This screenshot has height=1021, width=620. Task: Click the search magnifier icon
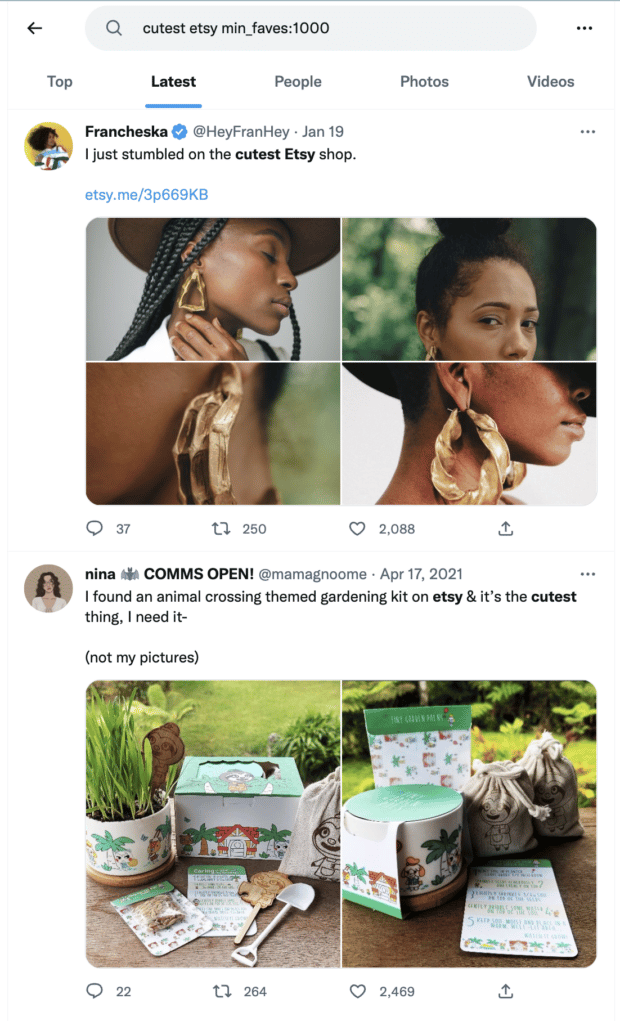coord(111,28)
